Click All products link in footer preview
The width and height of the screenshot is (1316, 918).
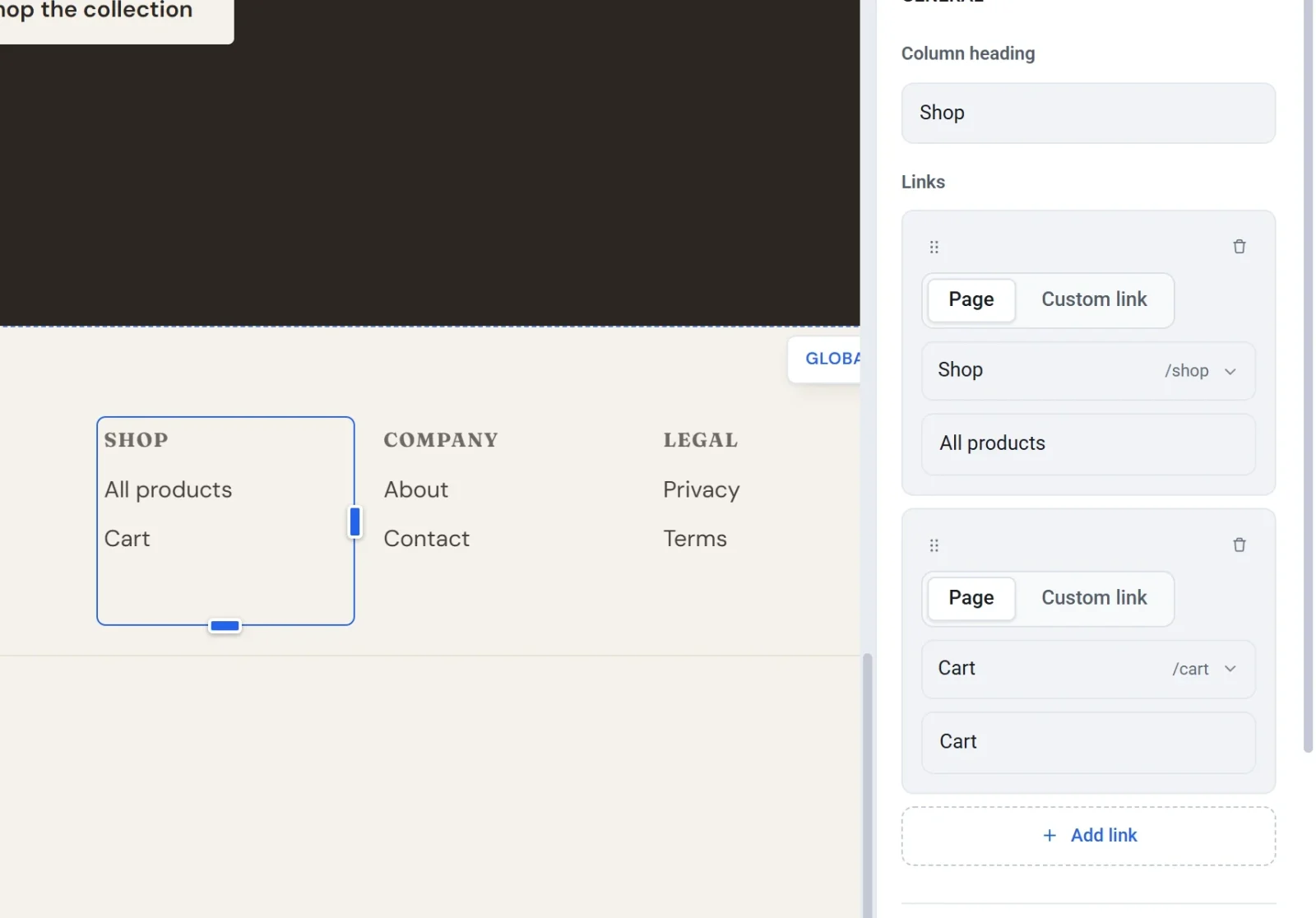169,490
